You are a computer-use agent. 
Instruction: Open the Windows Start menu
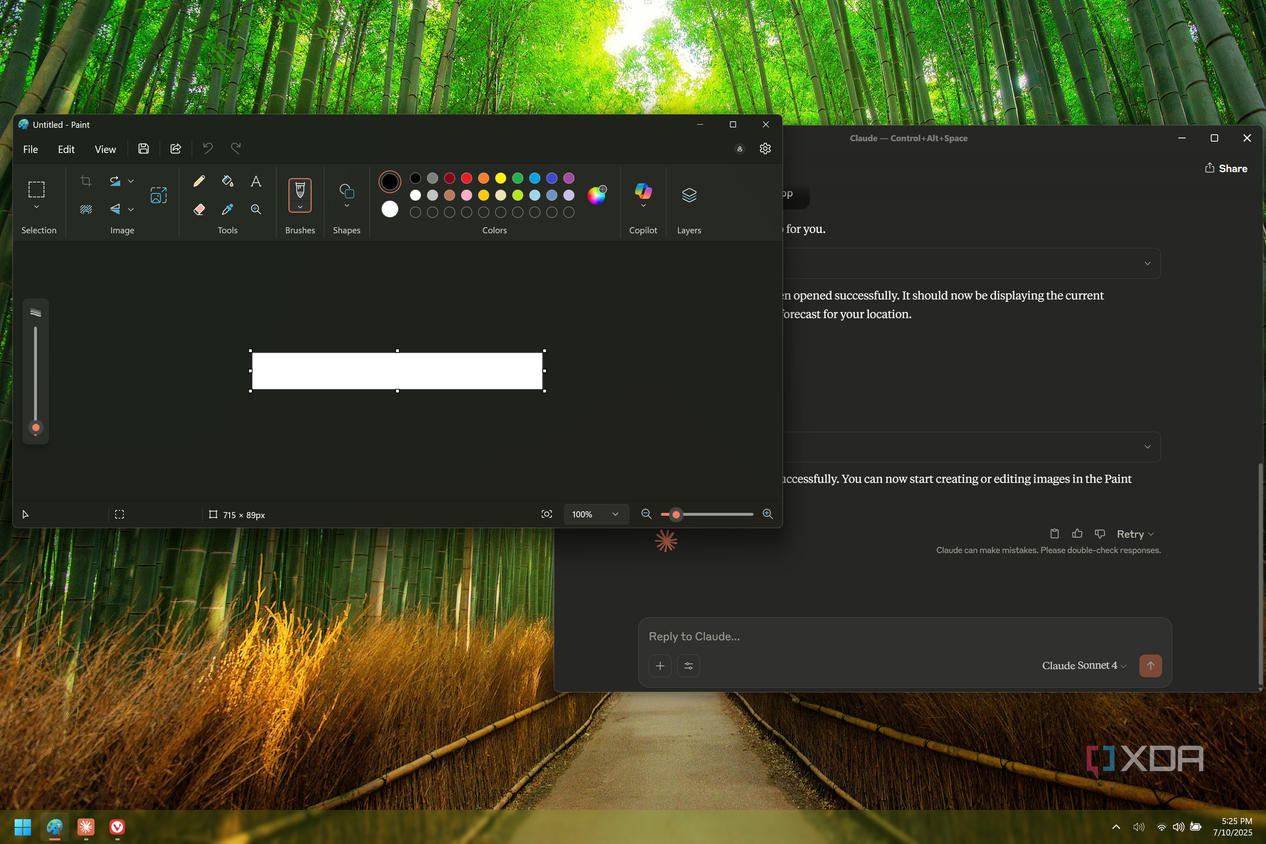[23, 827]
